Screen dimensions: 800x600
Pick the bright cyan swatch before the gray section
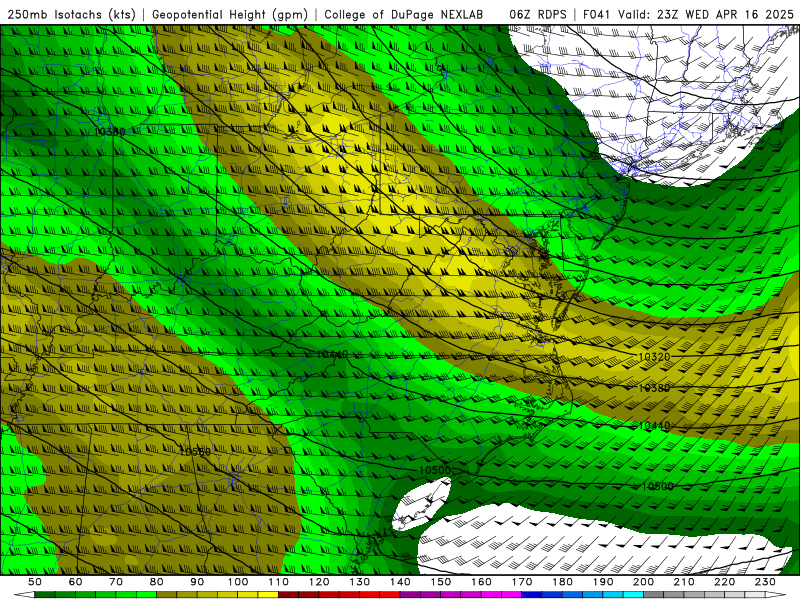633,593
